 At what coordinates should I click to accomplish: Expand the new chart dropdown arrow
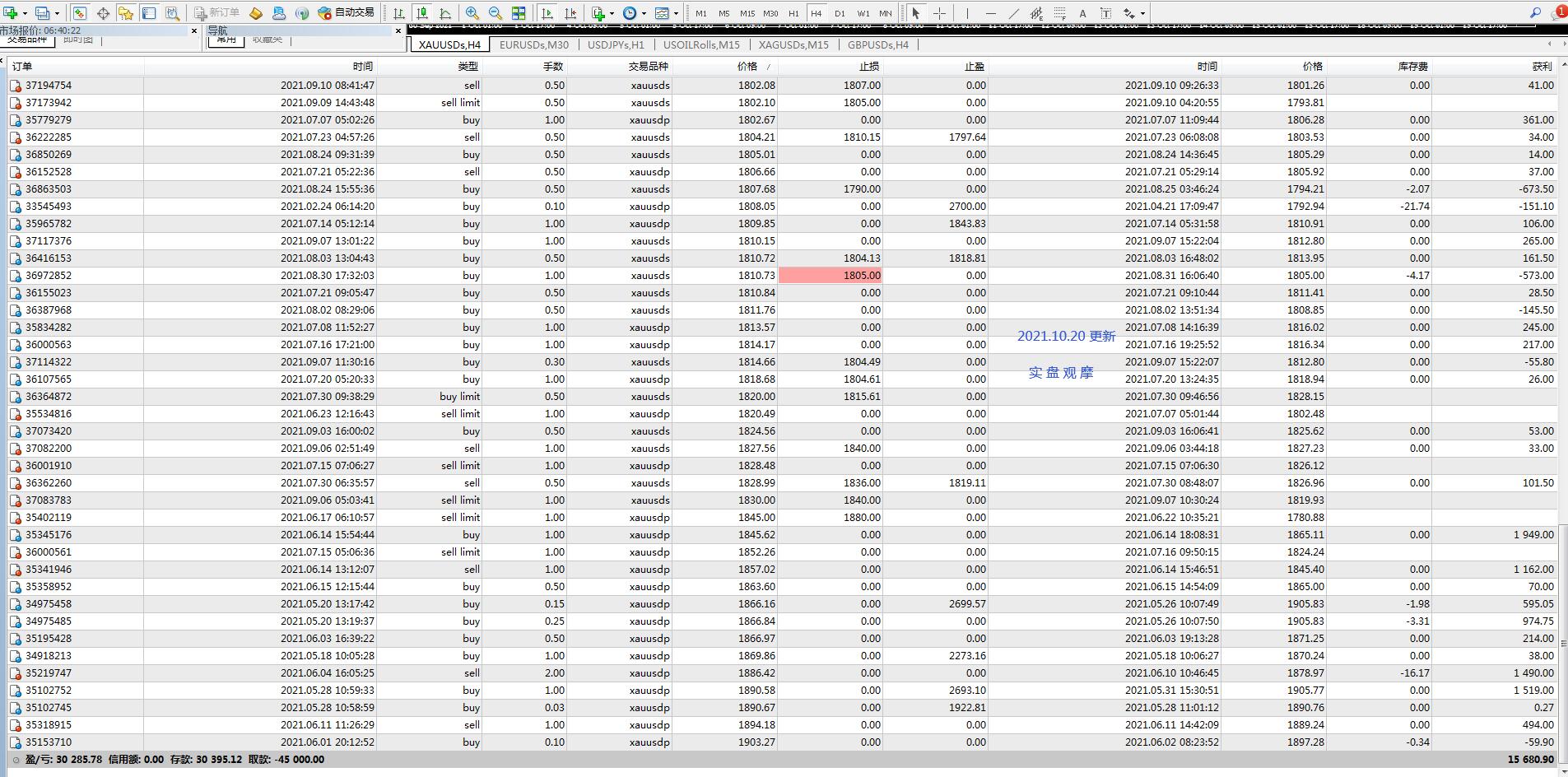point(25,13)
